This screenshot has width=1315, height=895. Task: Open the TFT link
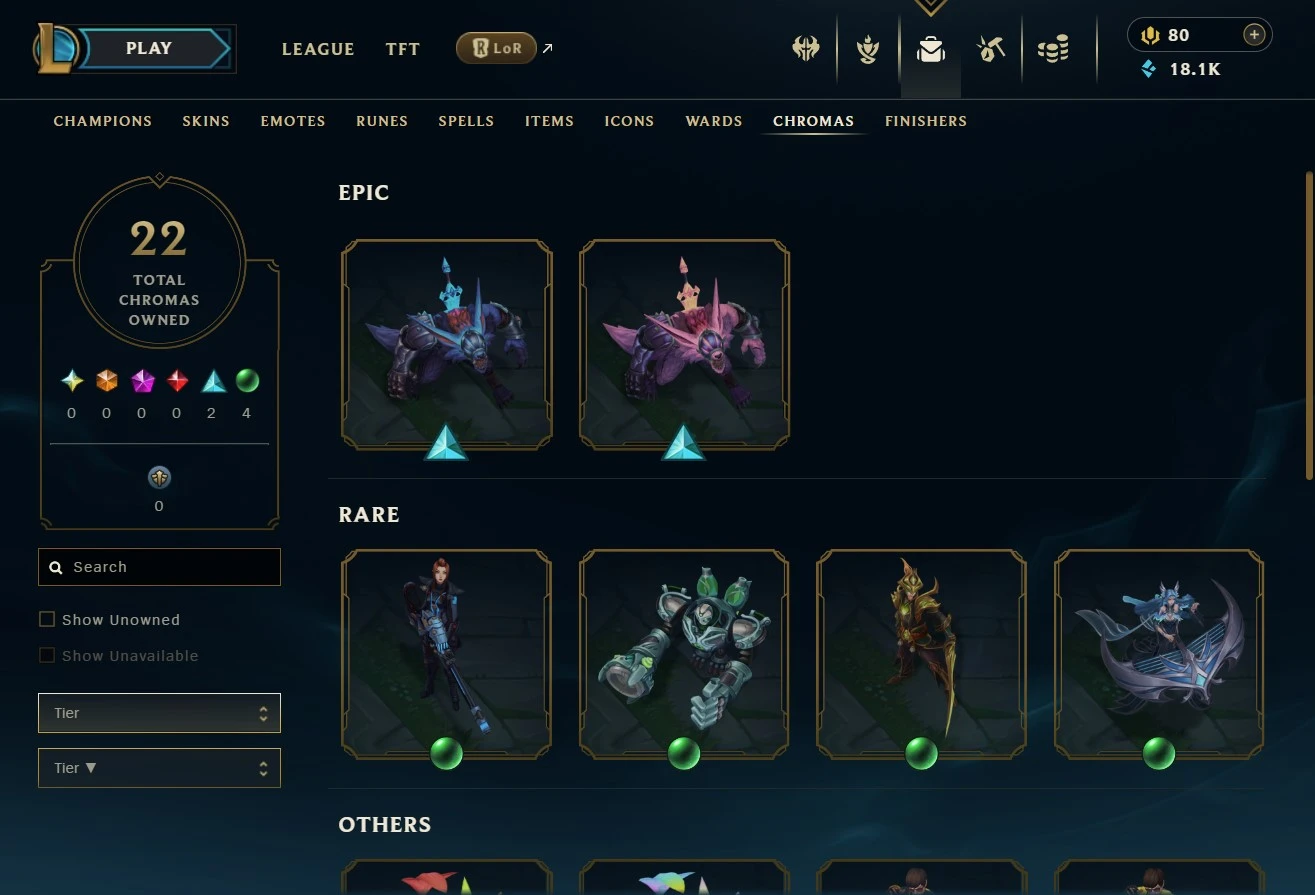(403, 49)
